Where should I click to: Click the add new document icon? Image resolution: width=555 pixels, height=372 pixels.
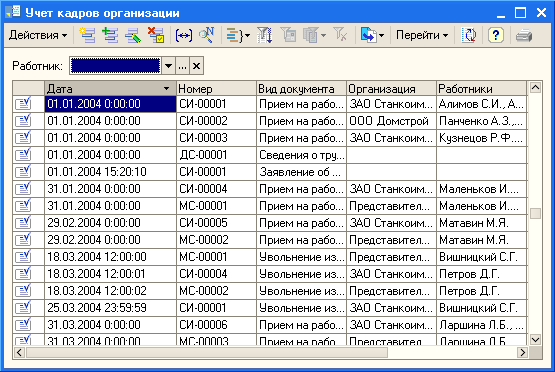[87, 35]
